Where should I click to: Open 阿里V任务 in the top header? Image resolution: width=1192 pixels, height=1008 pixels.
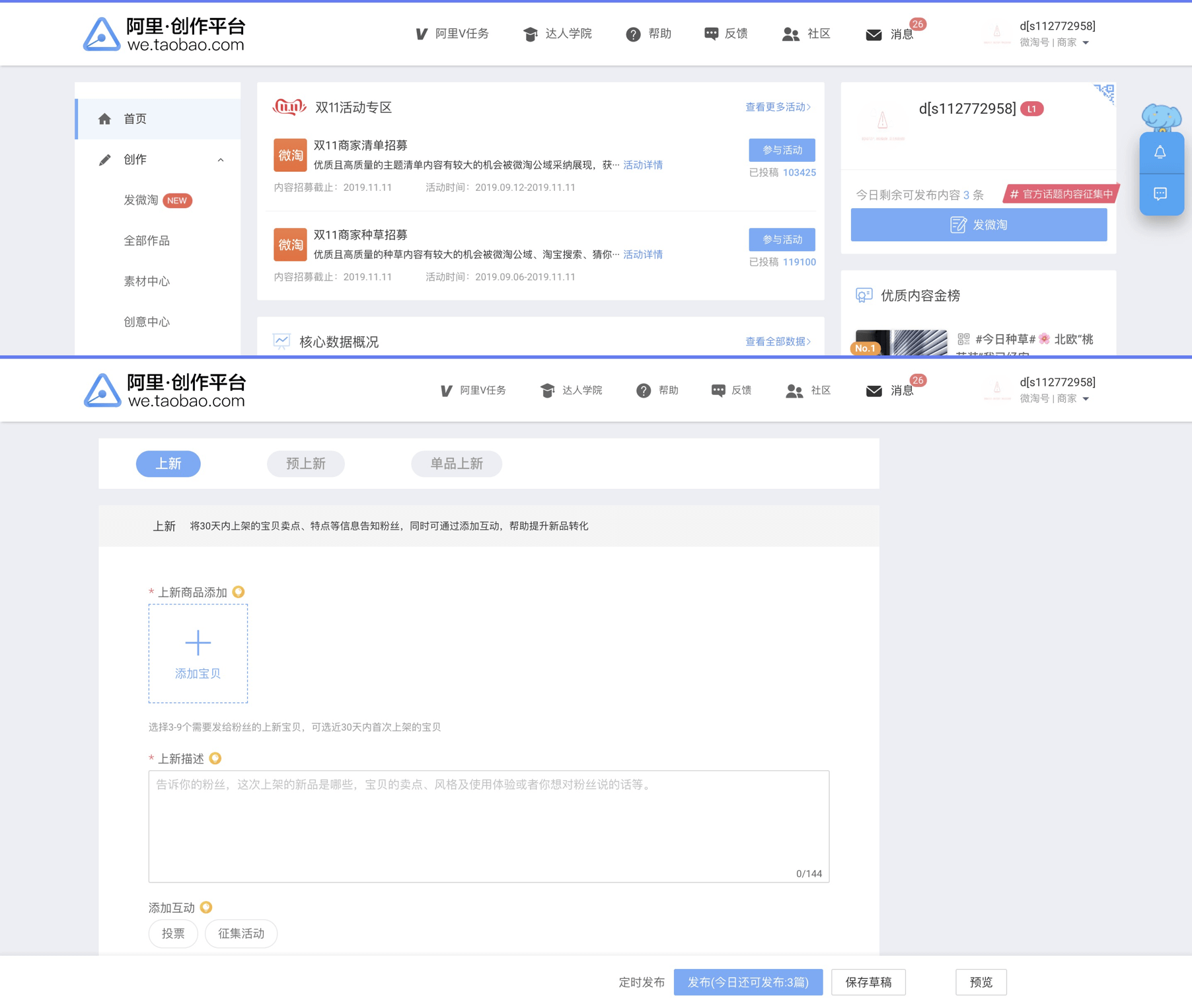coord(452,34)
